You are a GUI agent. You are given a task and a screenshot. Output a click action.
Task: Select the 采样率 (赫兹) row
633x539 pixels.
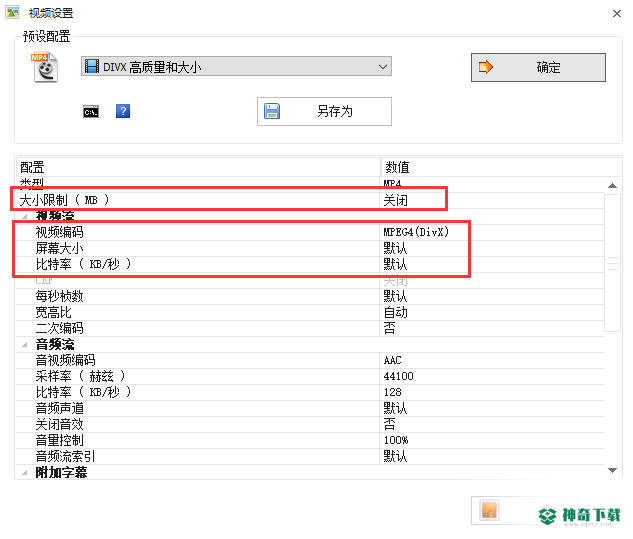click(x=310, y=376)
